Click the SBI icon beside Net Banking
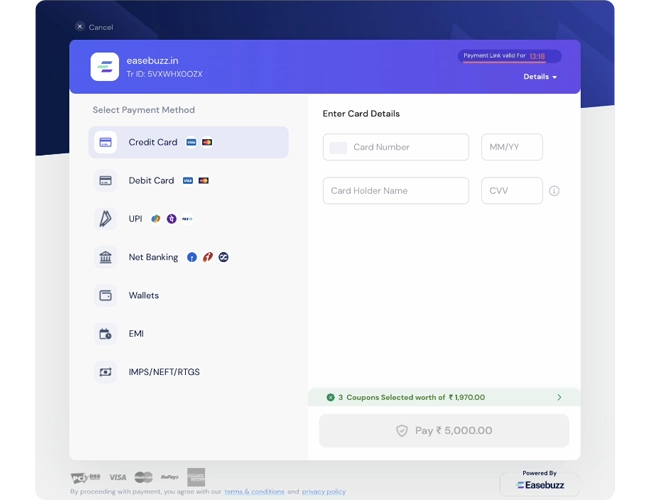 pos(192,257)
